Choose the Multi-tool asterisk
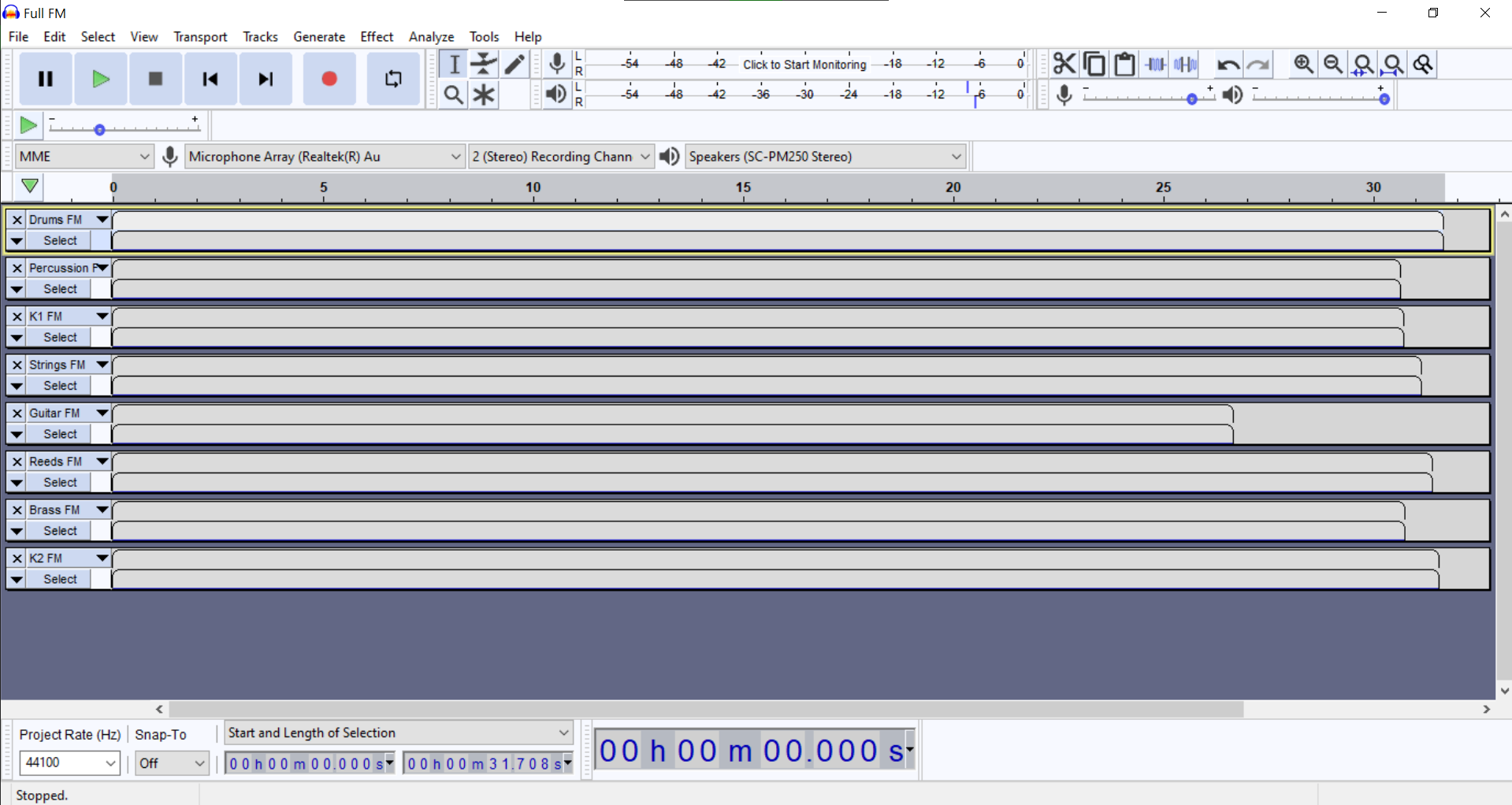1512x805 pixels. (484, 95)
